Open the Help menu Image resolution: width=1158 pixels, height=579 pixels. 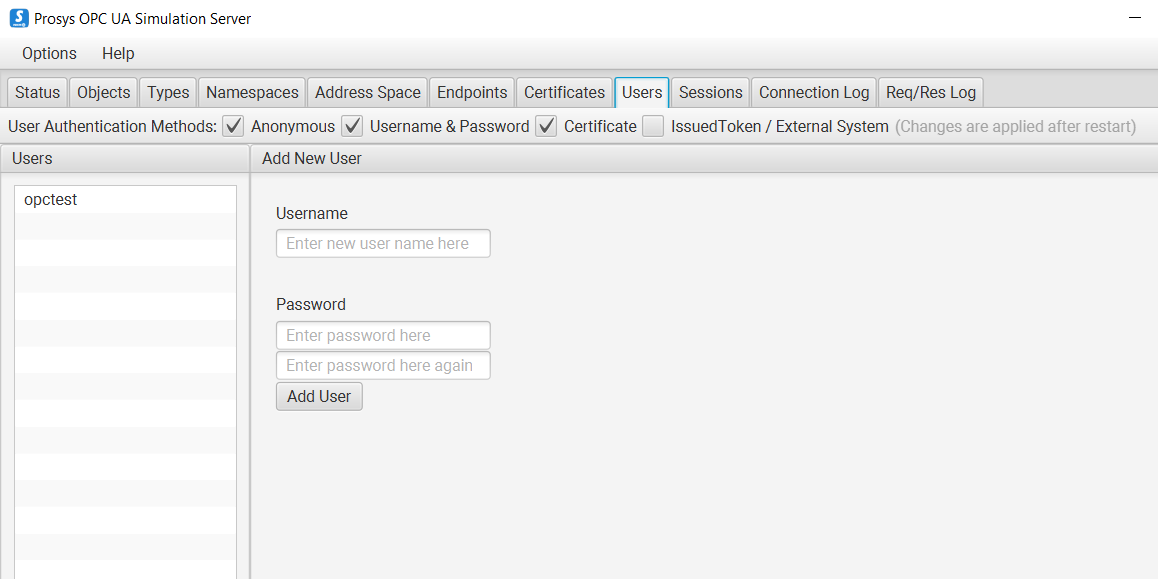tap(118, 53)
